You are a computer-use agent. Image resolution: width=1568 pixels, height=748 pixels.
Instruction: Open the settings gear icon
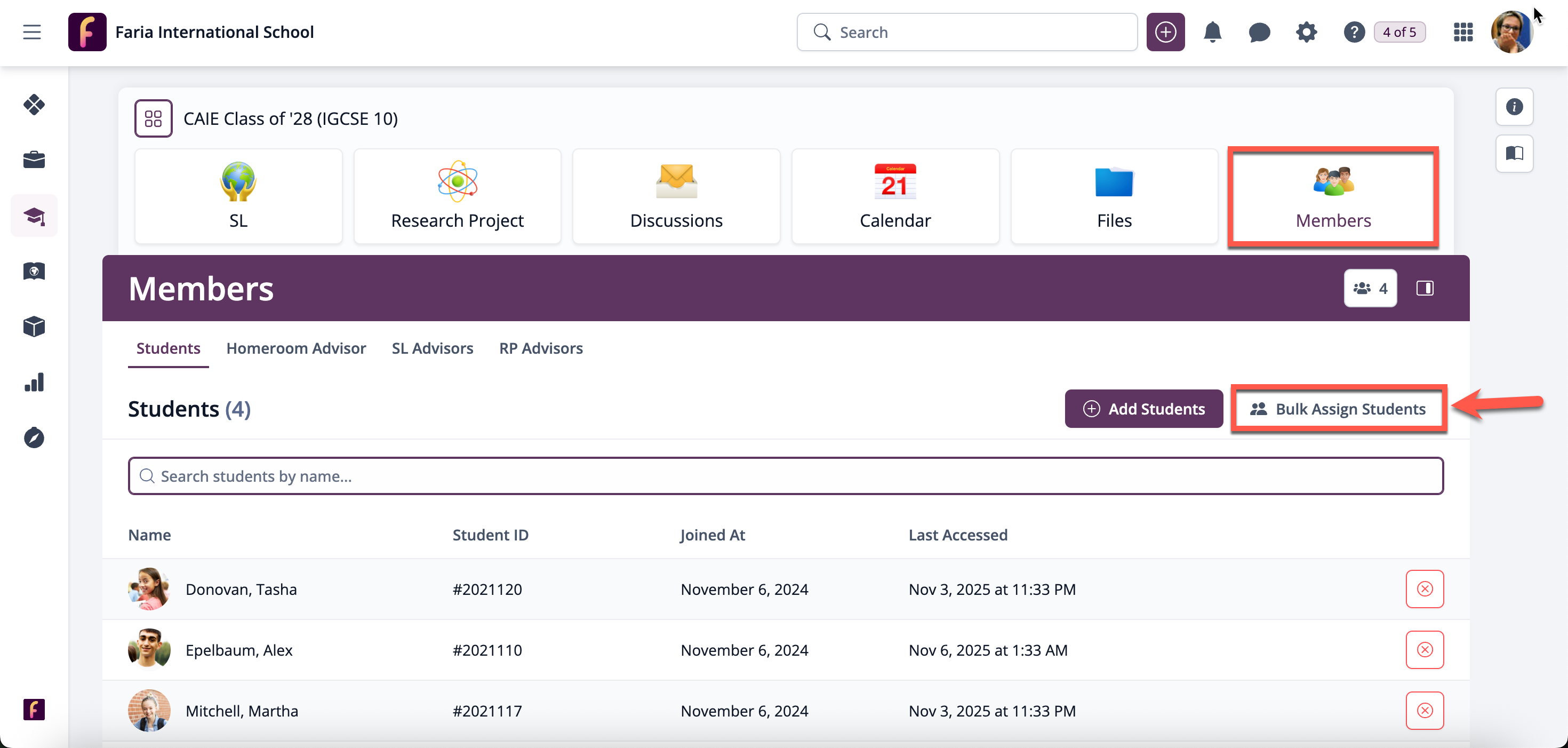coord(1306,31)
